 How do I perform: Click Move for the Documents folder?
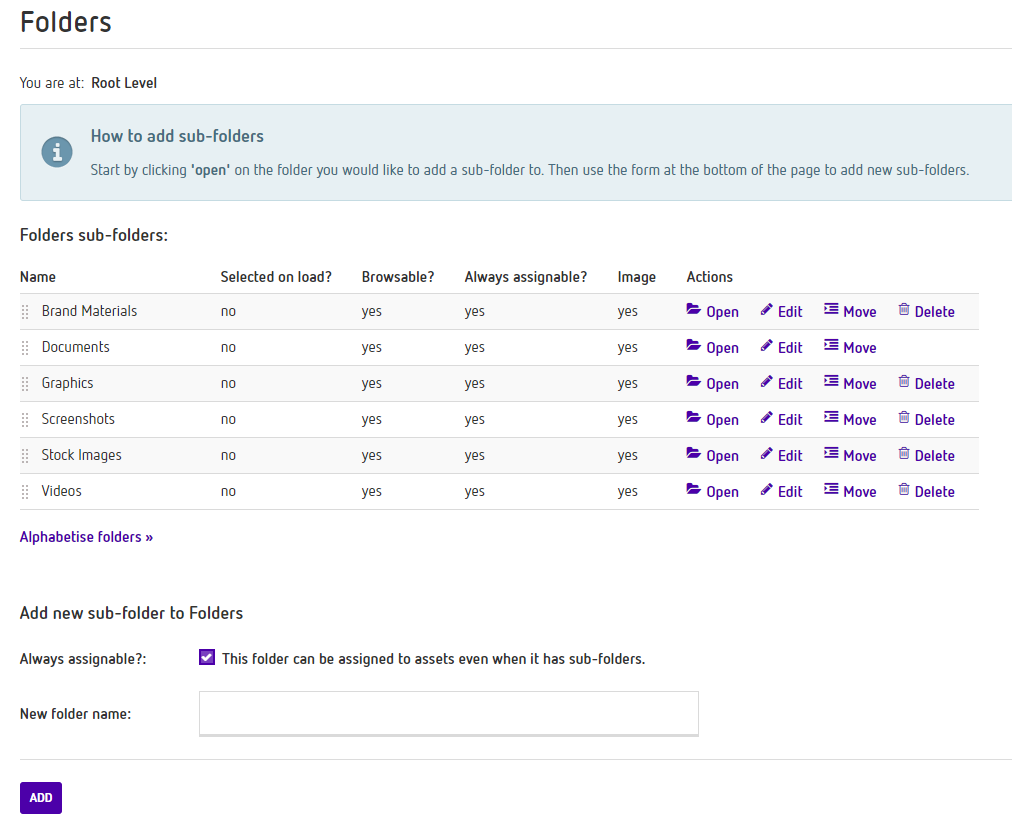[850, 348]
